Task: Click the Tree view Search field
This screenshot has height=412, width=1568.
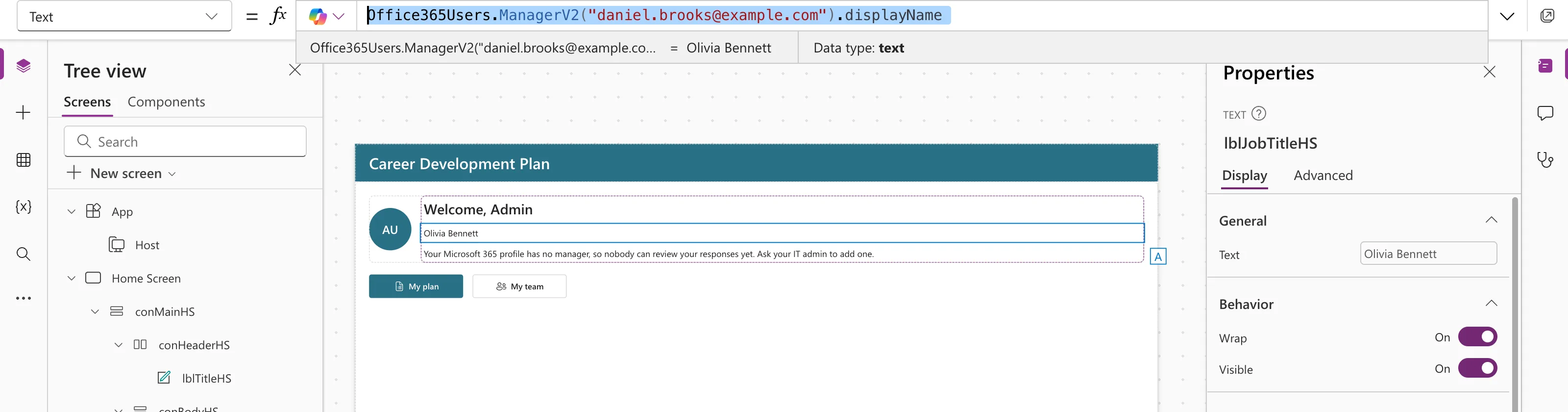Action: tap(185, 142)
